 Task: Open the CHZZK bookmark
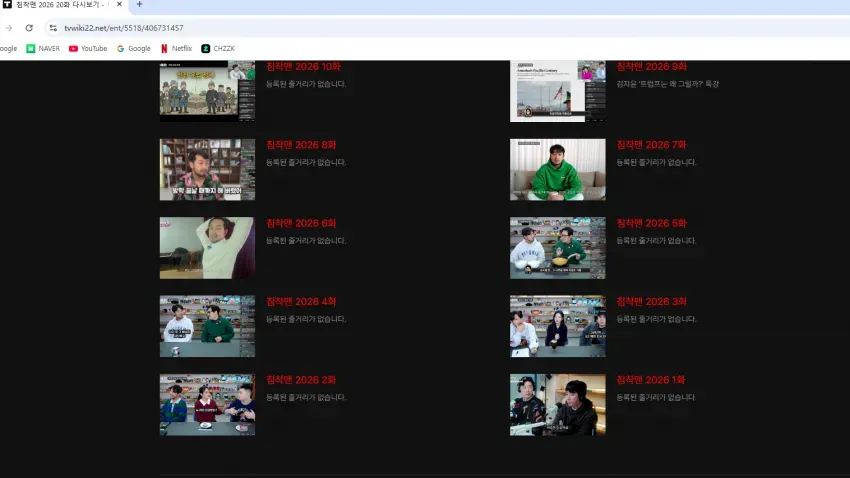pos(218,48)
